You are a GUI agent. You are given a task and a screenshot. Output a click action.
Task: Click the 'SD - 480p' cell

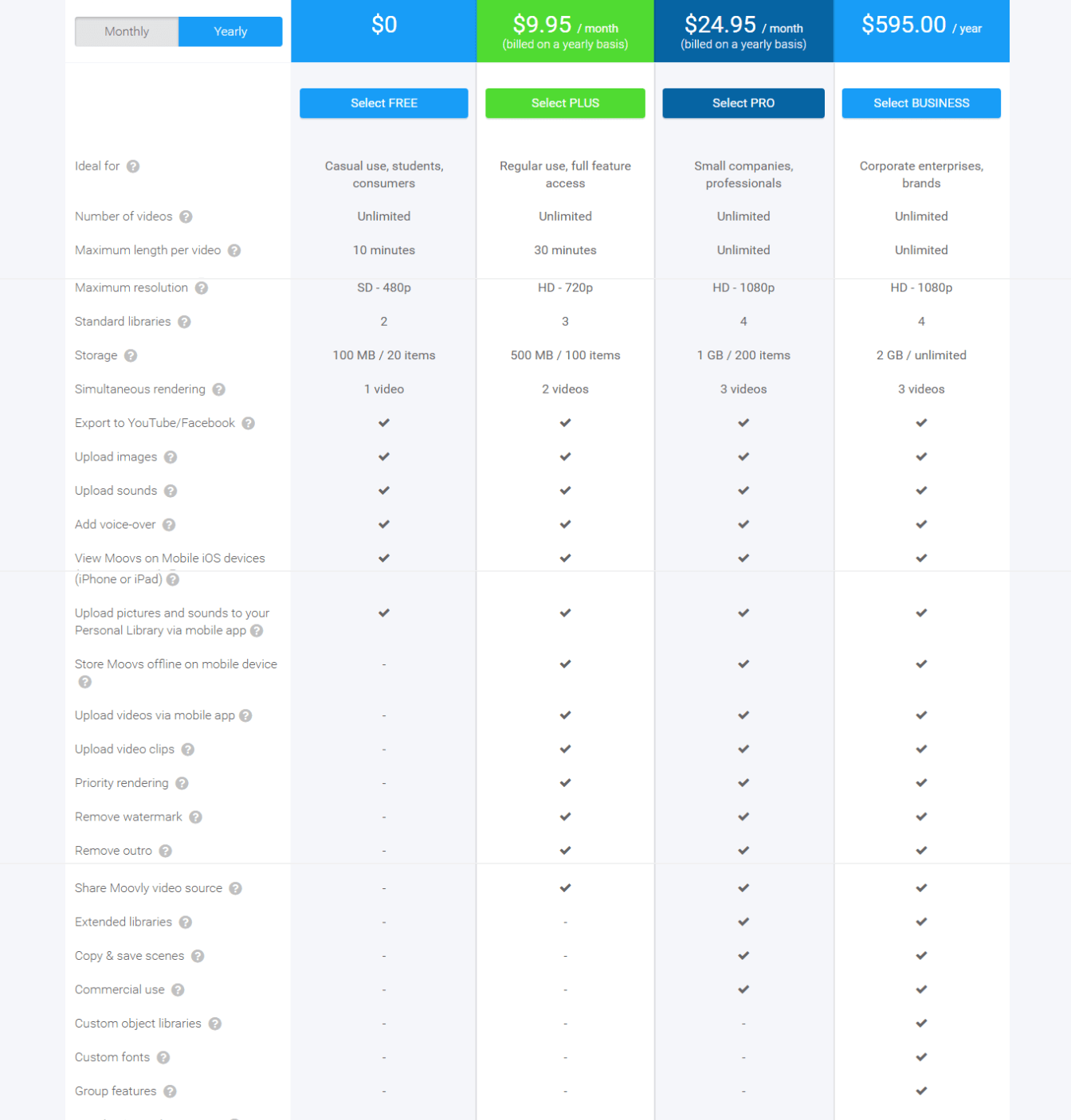pos(384,288)
